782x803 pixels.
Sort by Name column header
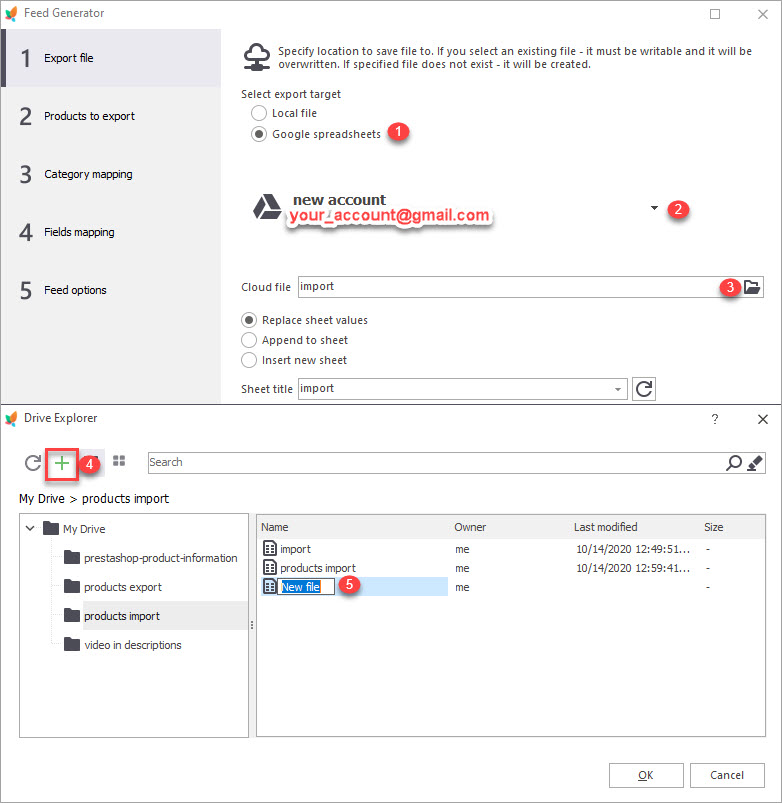[x=274, y=527]
